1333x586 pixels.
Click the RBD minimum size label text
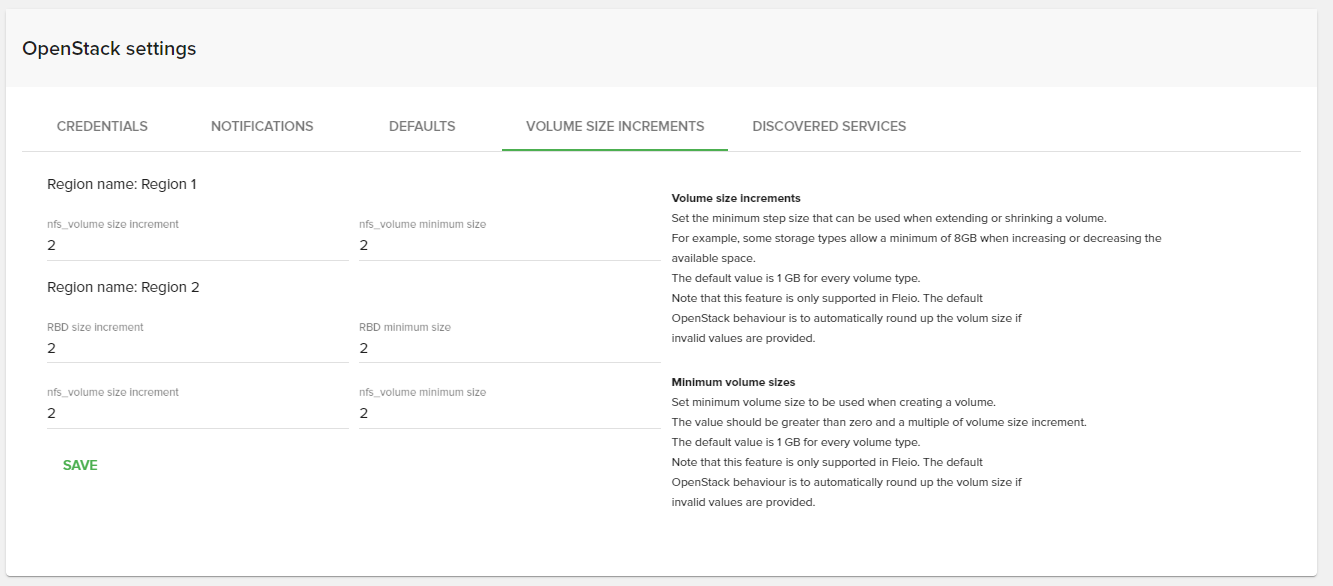[x=405, y=327]
